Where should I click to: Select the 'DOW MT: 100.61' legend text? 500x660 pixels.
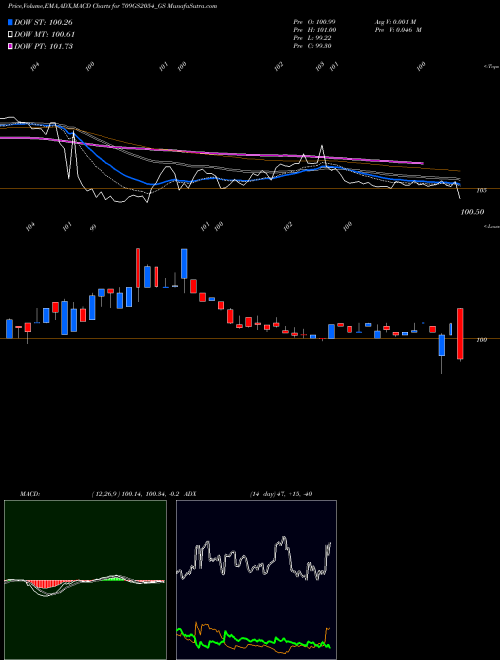point(44,34)
